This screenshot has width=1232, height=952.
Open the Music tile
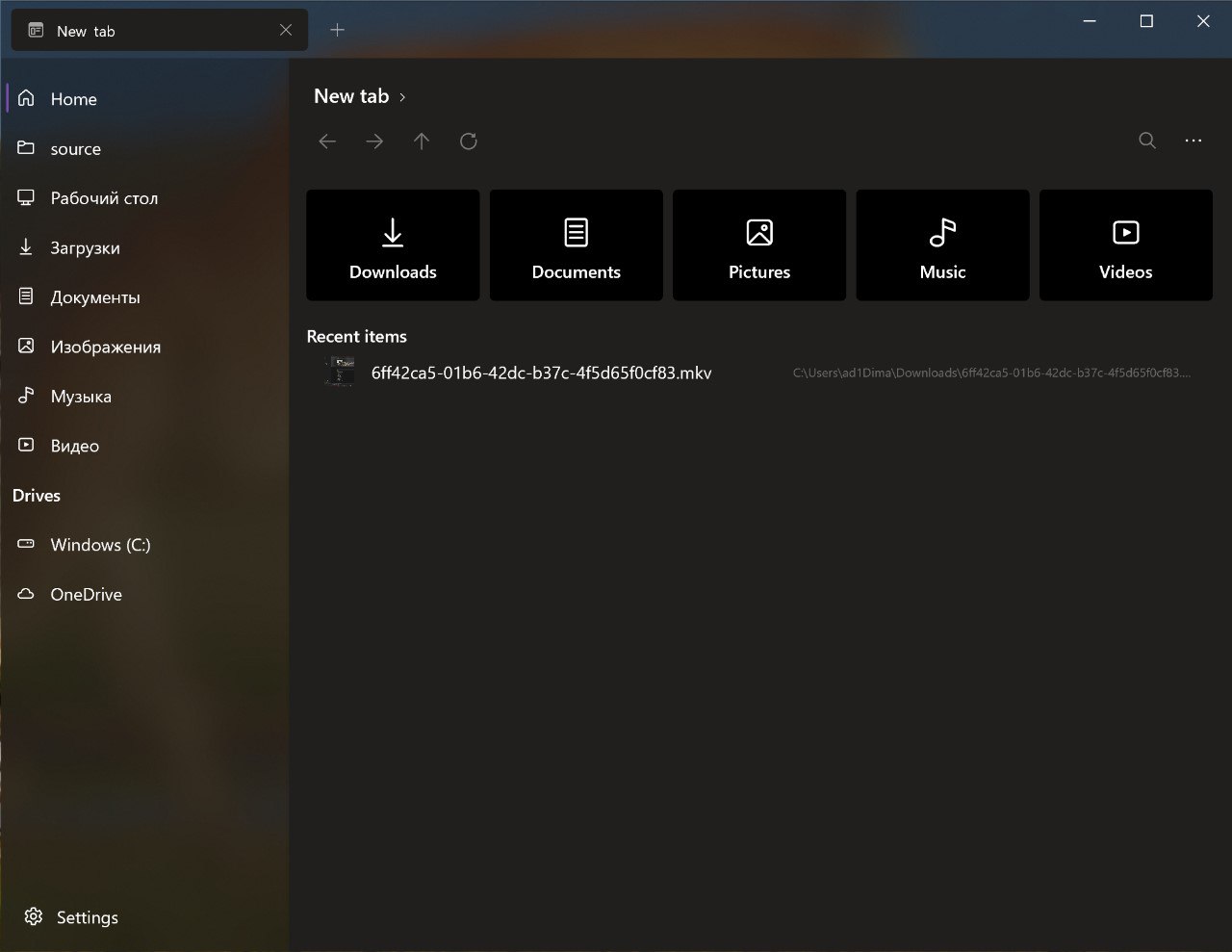coord(942,245)
